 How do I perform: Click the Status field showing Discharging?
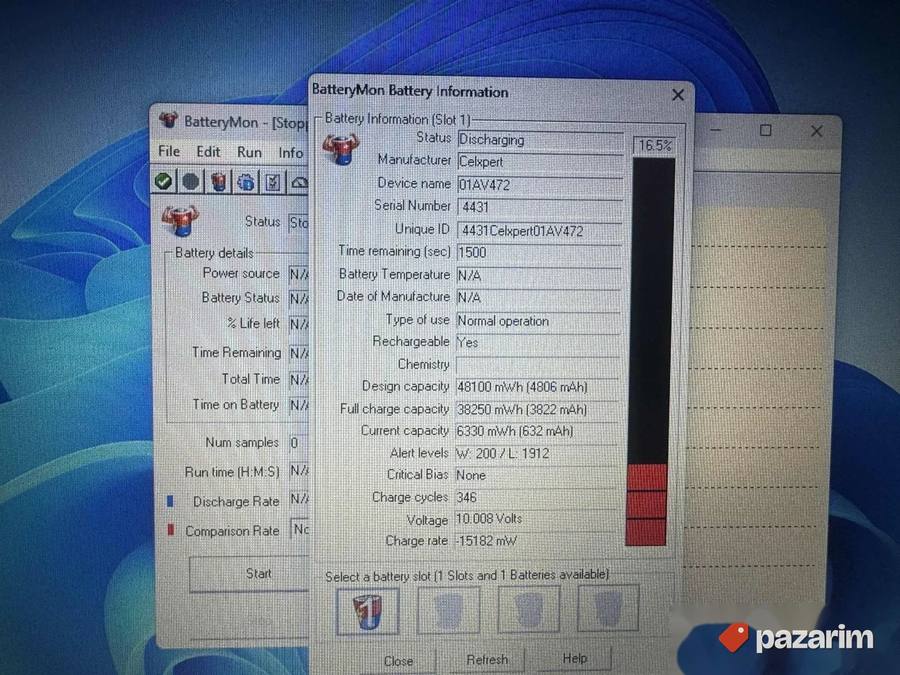pyautogui.click(x=540, y=140)
